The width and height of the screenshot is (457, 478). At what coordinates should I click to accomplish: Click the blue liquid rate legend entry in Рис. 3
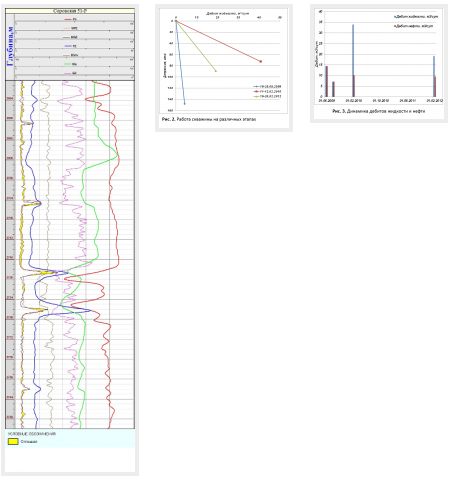pos(416,16)
